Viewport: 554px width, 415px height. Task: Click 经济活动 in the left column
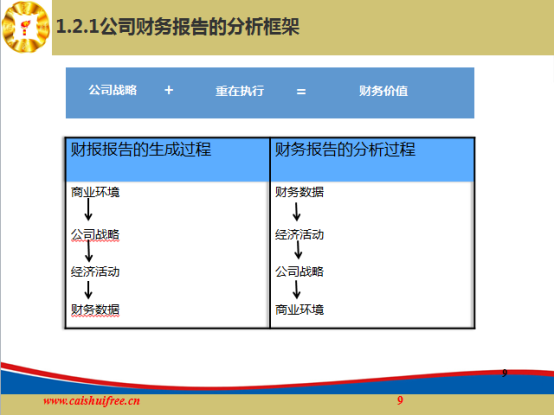pos(95,272)
